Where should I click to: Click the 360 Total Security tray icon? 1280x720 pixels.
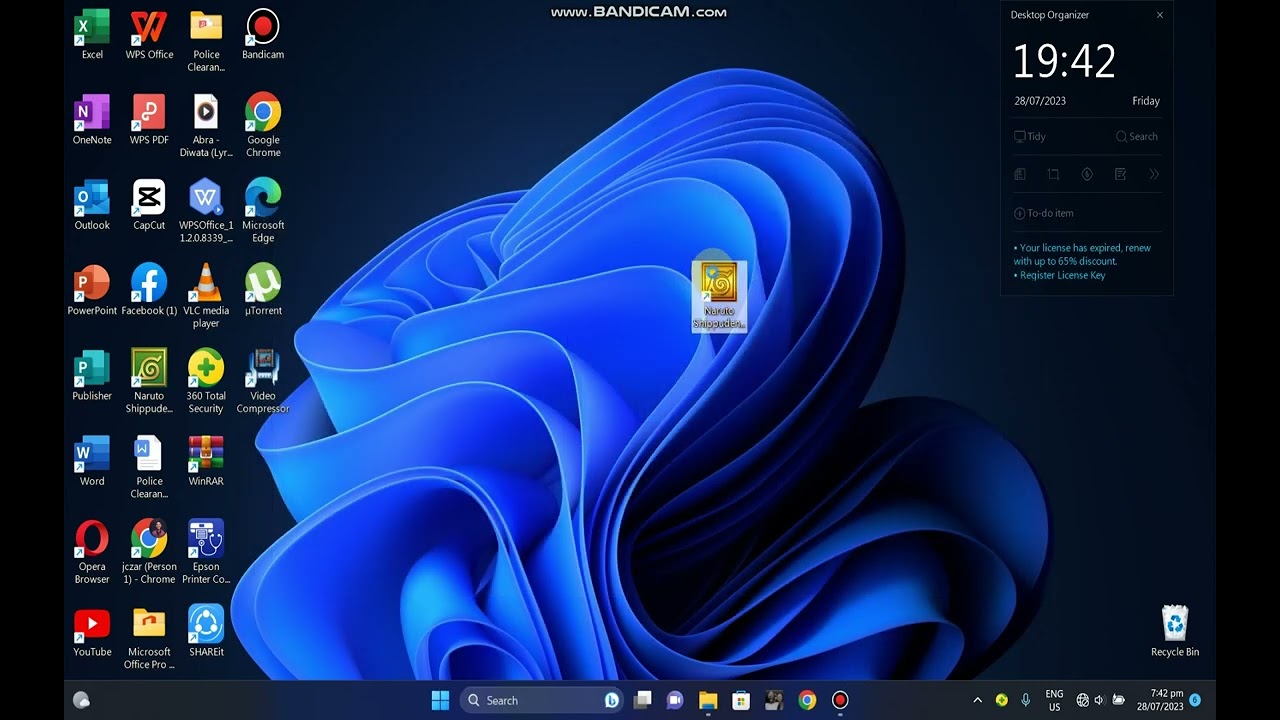(1002, 700)
